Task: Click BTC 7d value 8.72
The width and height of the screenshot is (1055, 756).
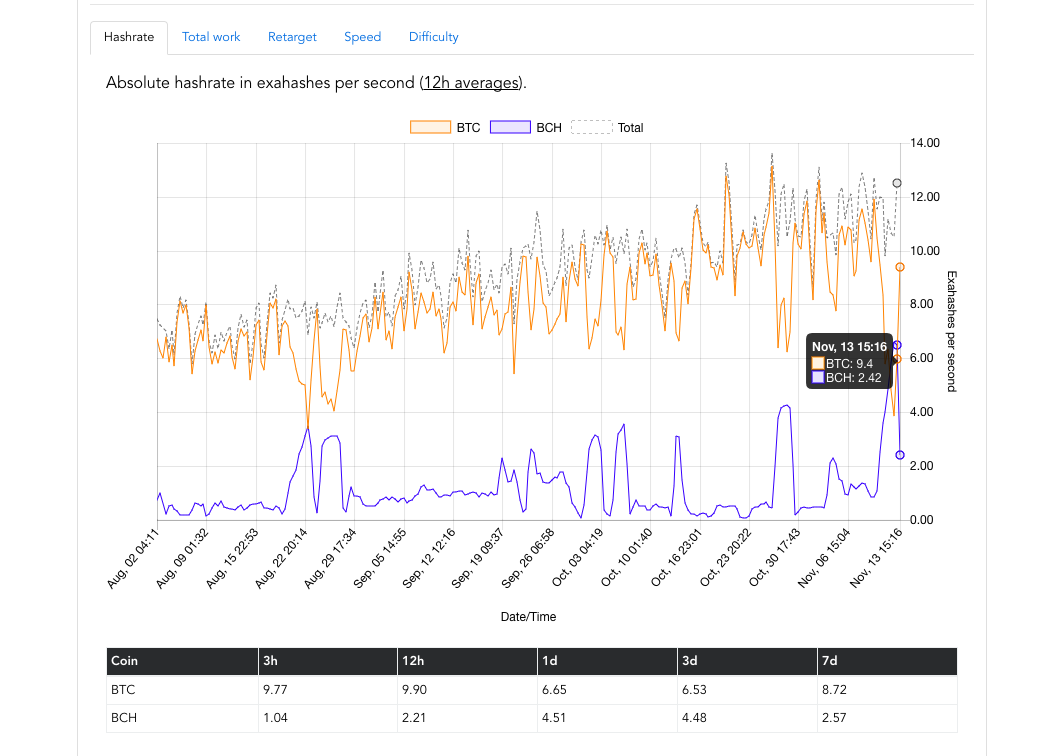Action: [x=834, y=689]
